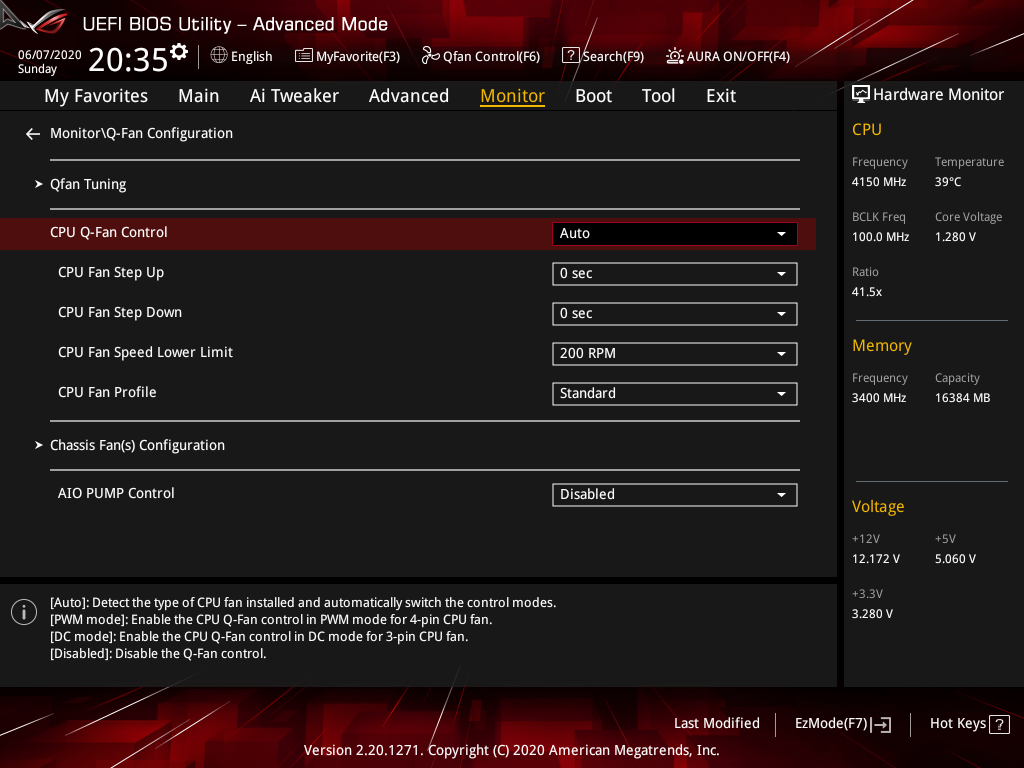Image resolution: width=1024 pixels, height=768 pixels.
Task: Click the Last Modified button
Action: 716,724
